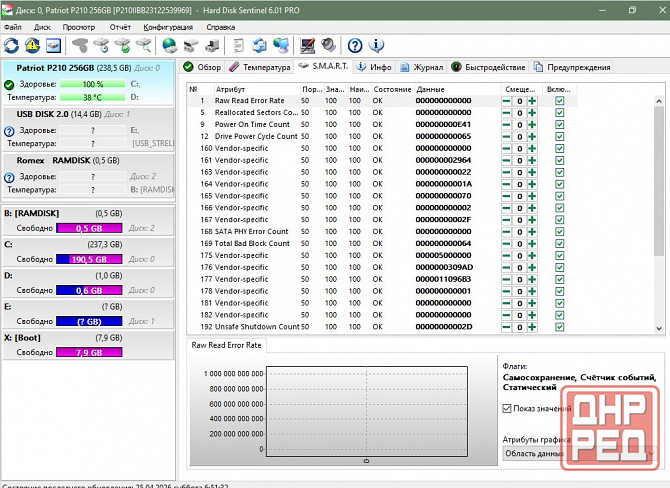
Task: Open the 'Область данных' graph attribute dropdown
Action: (578, 453)
